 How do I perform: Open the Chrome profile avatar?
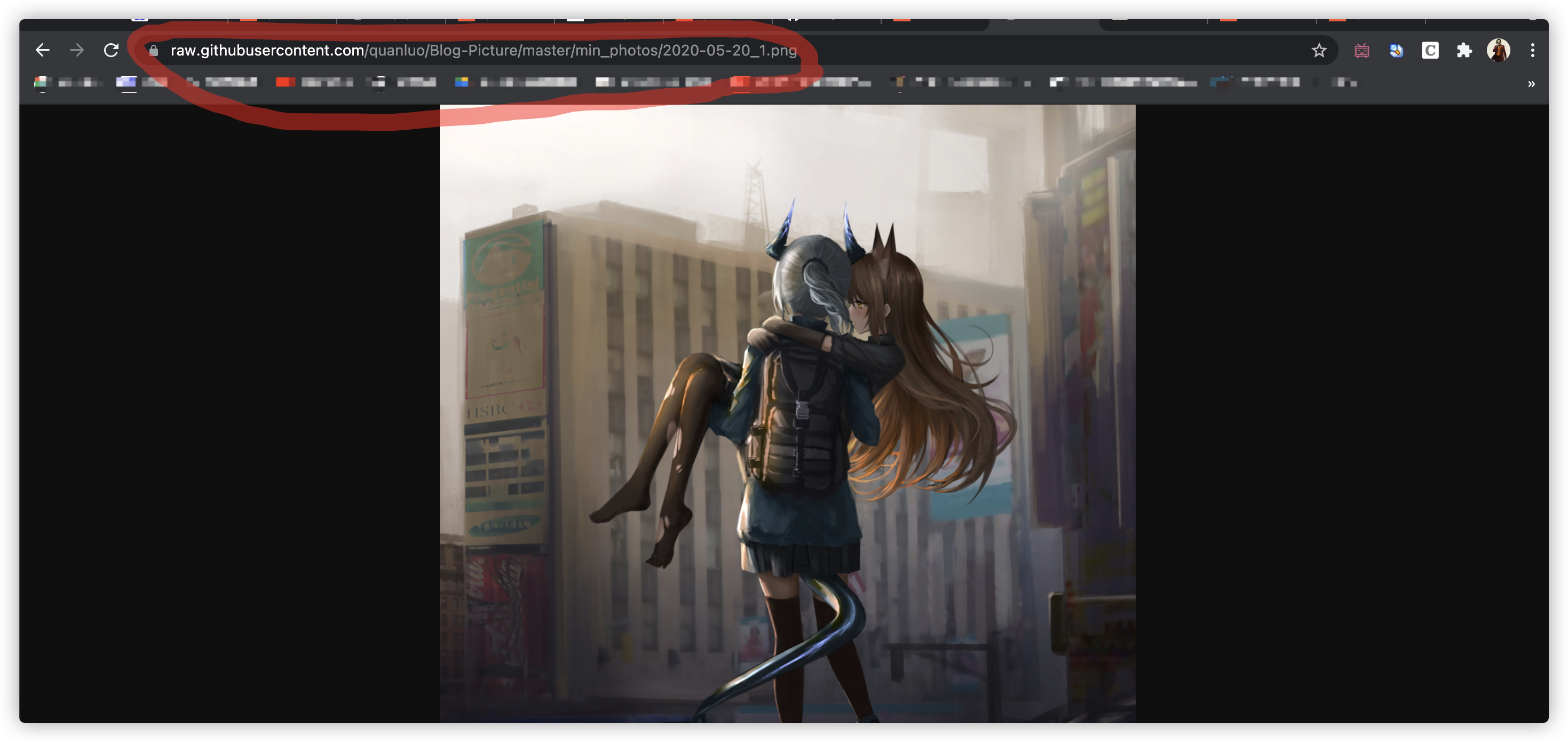tap(1498, 51)
